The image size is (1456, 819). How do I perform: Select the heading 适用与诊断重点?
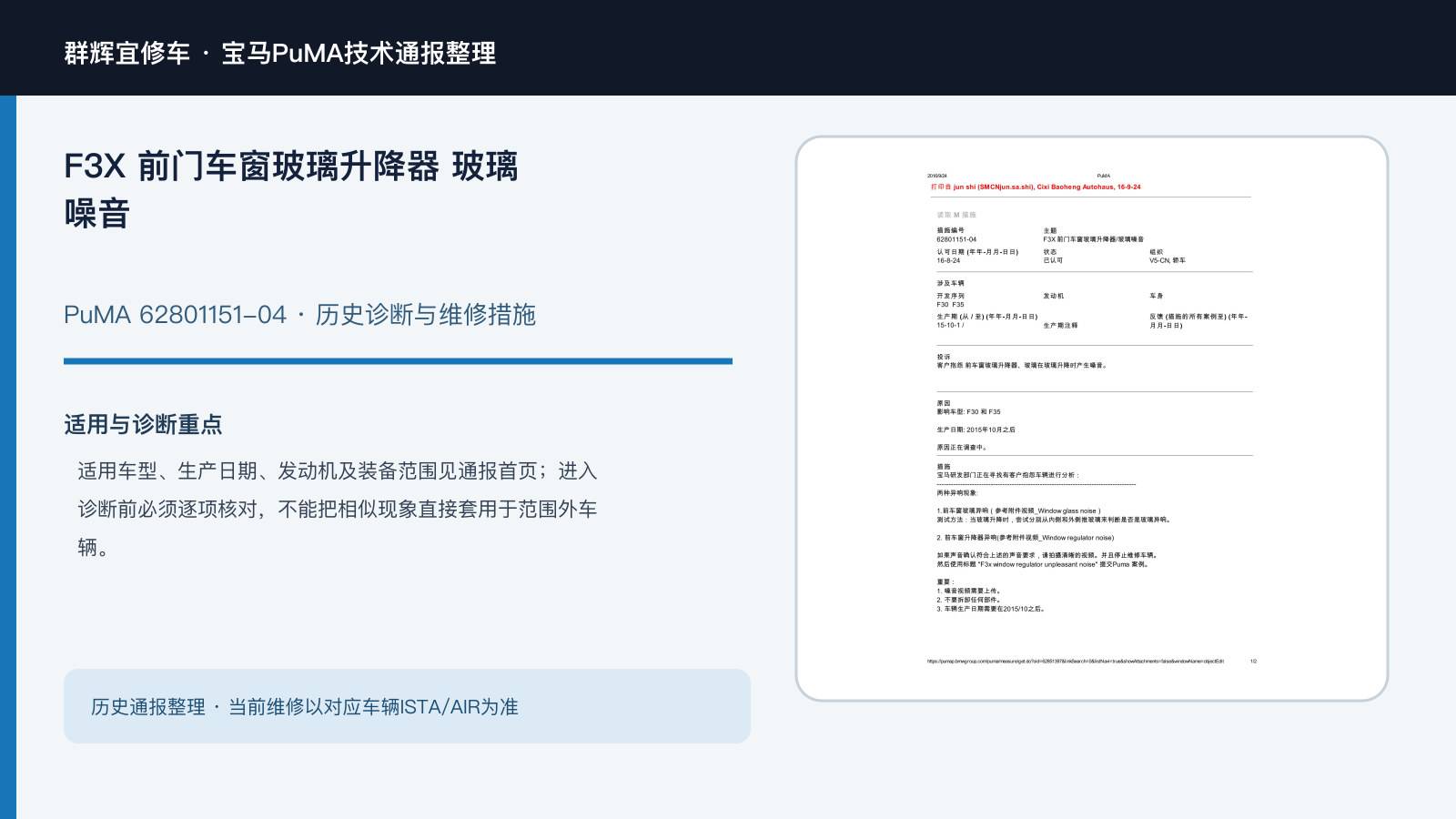143,424
